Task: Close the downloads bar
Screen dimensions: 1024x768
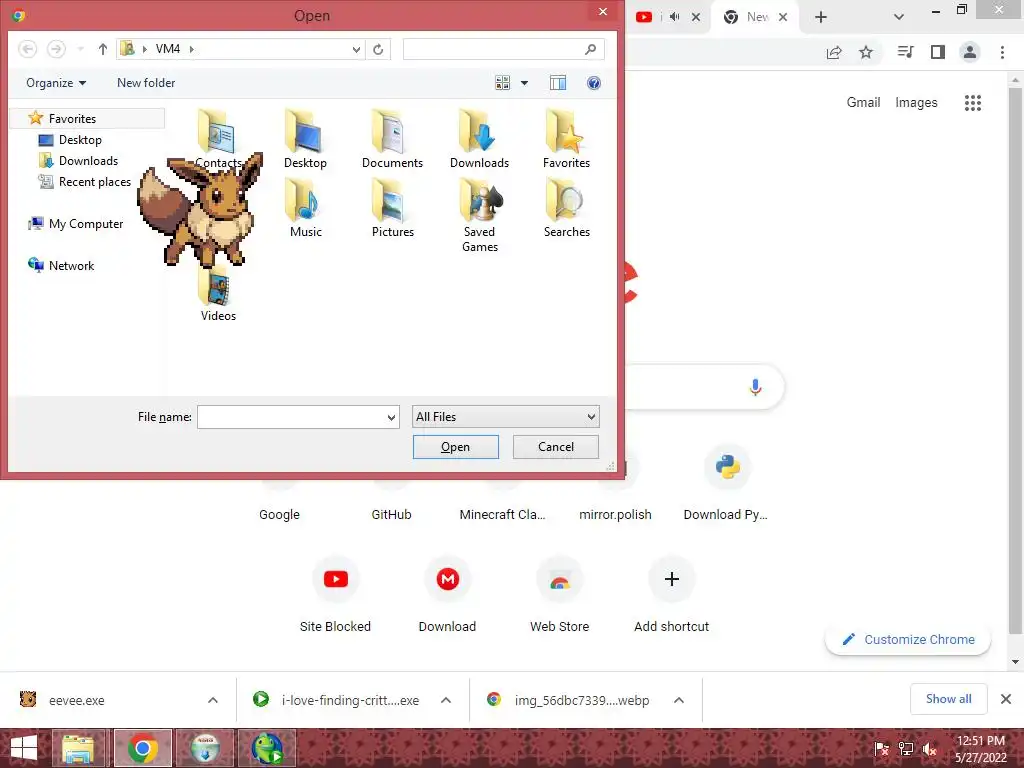Action: pos(1006,699)
